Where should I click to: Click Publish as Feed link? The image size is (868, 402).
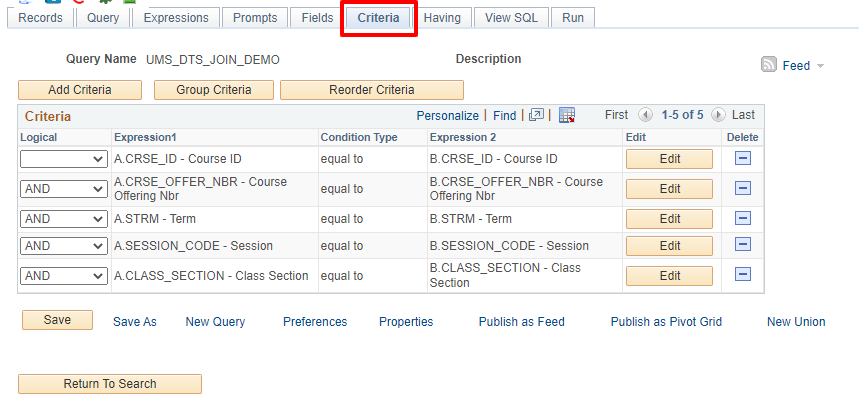click(x=521, y=322)
